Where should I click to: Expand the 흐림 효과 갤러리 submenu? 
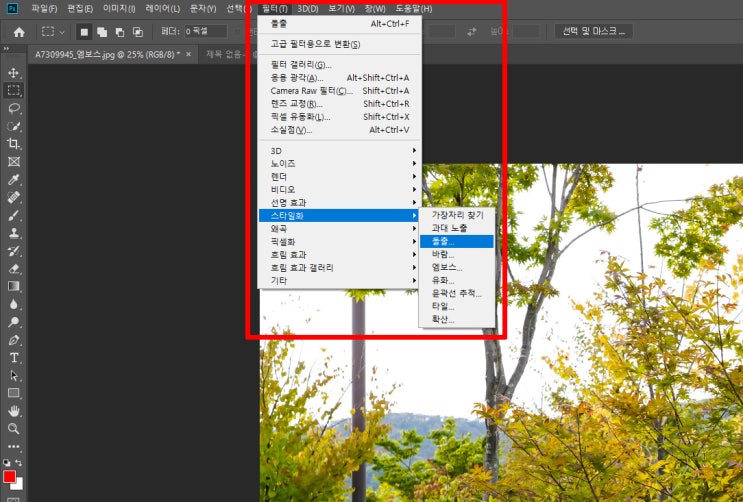click(339, 268)
